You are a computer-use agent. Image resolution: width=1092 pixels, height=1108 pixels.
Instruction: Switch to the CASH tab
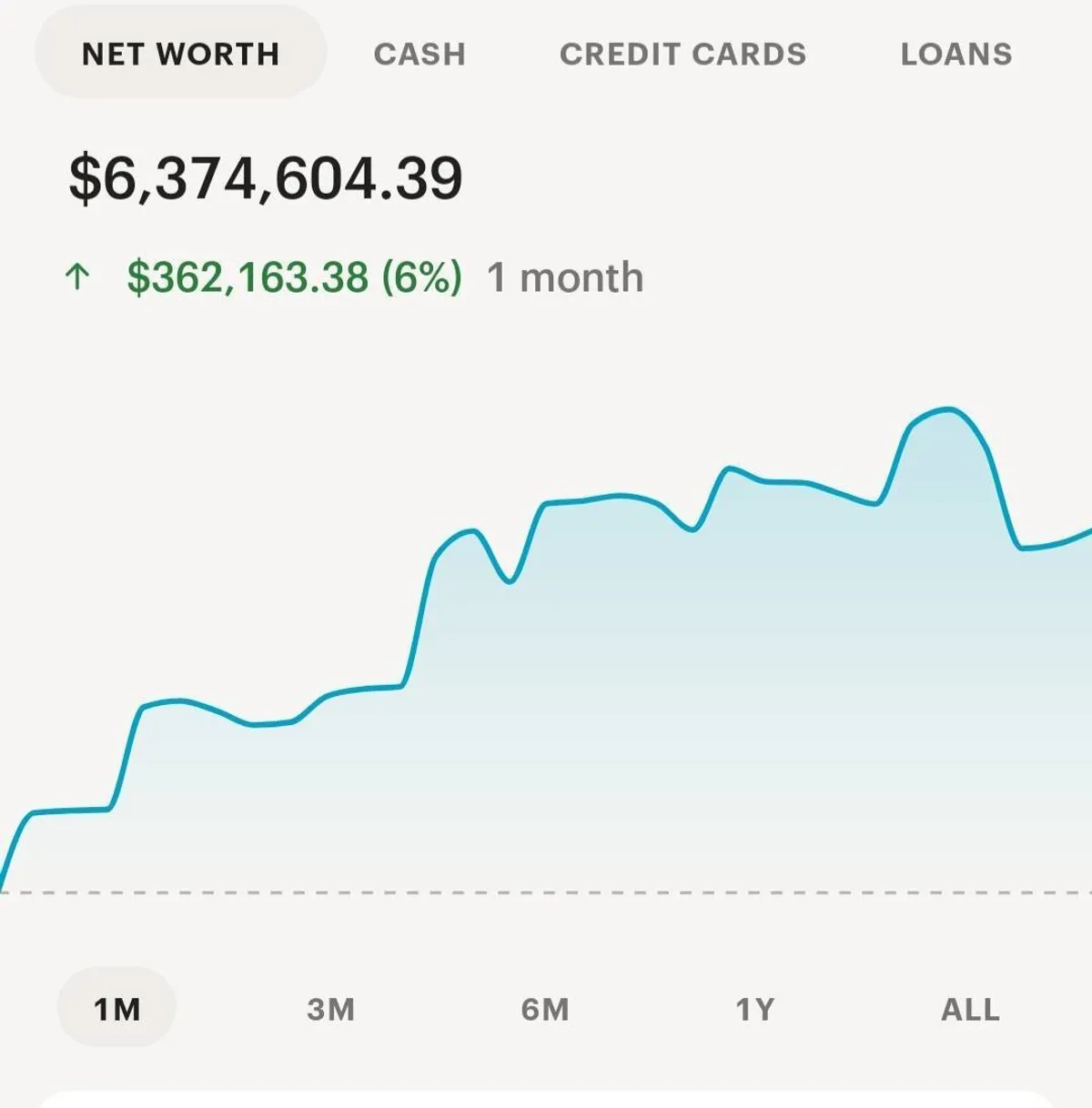(420, 54)
